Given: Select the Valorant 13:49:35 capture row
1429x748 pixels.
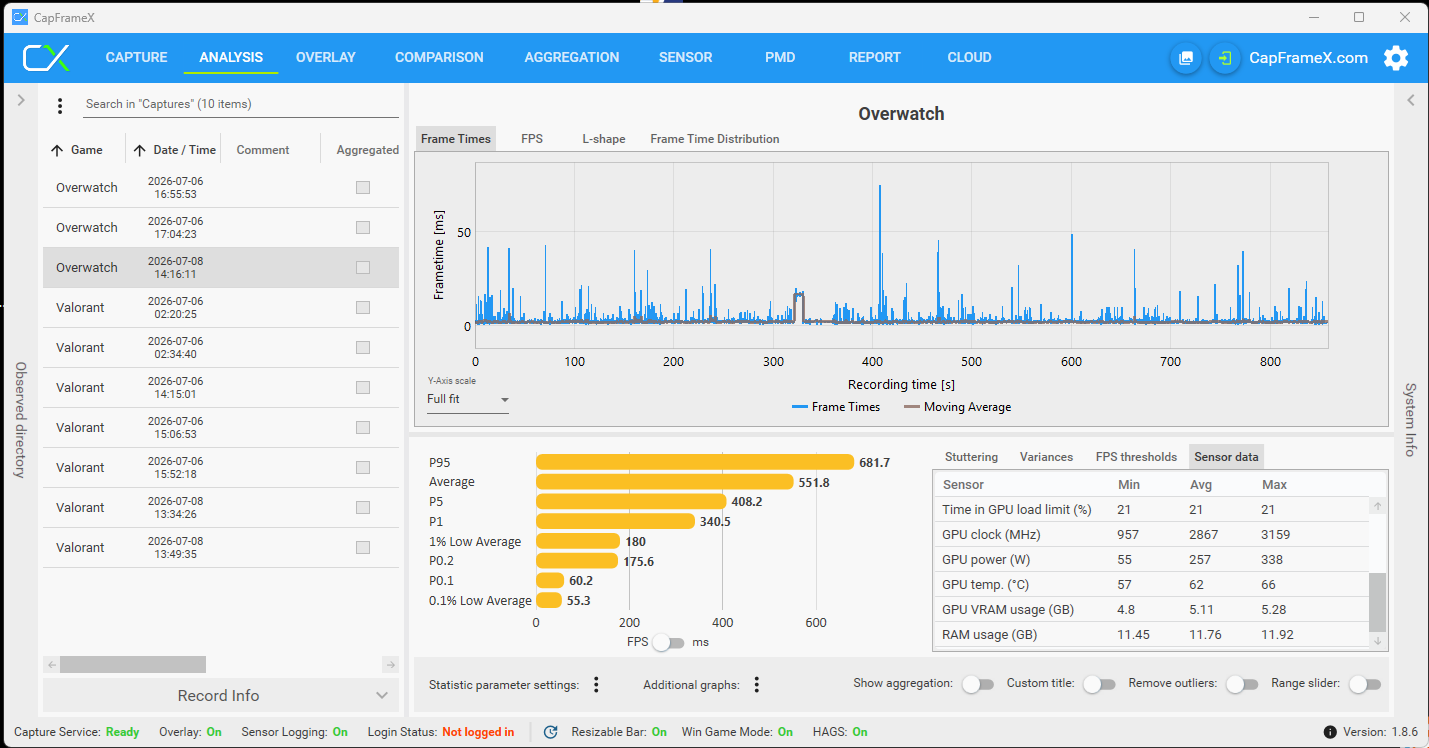Looking at the screenshot, I should point(220,547).
